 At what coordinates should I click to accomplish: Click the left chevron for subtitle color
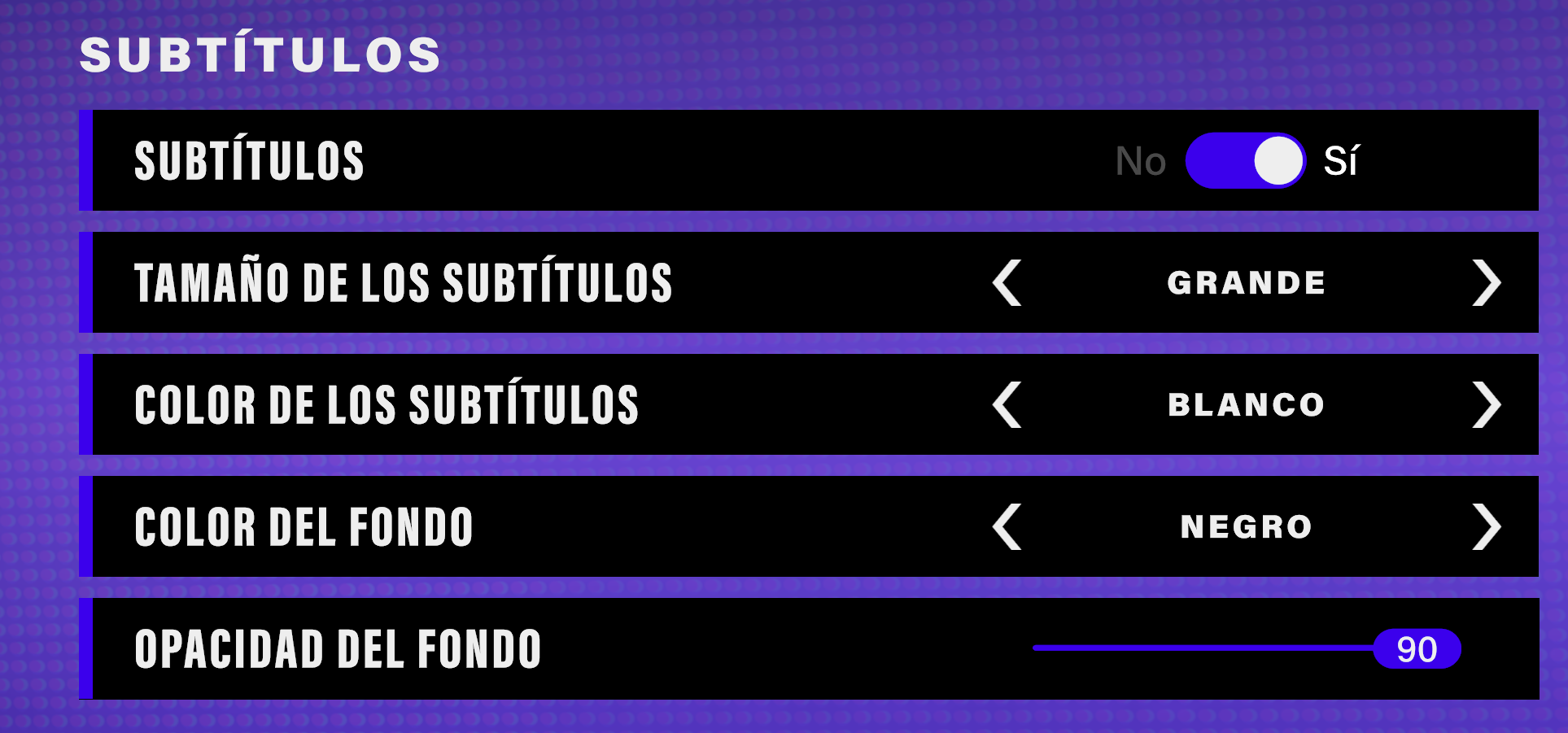point(1007,404)
